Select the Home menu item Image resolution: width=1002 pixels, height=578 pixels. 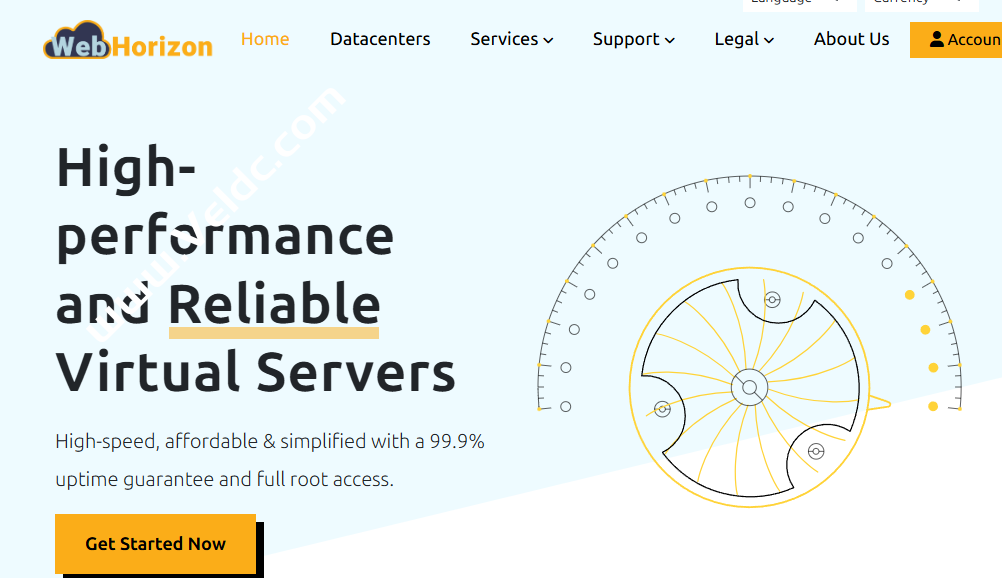[264, 39]
